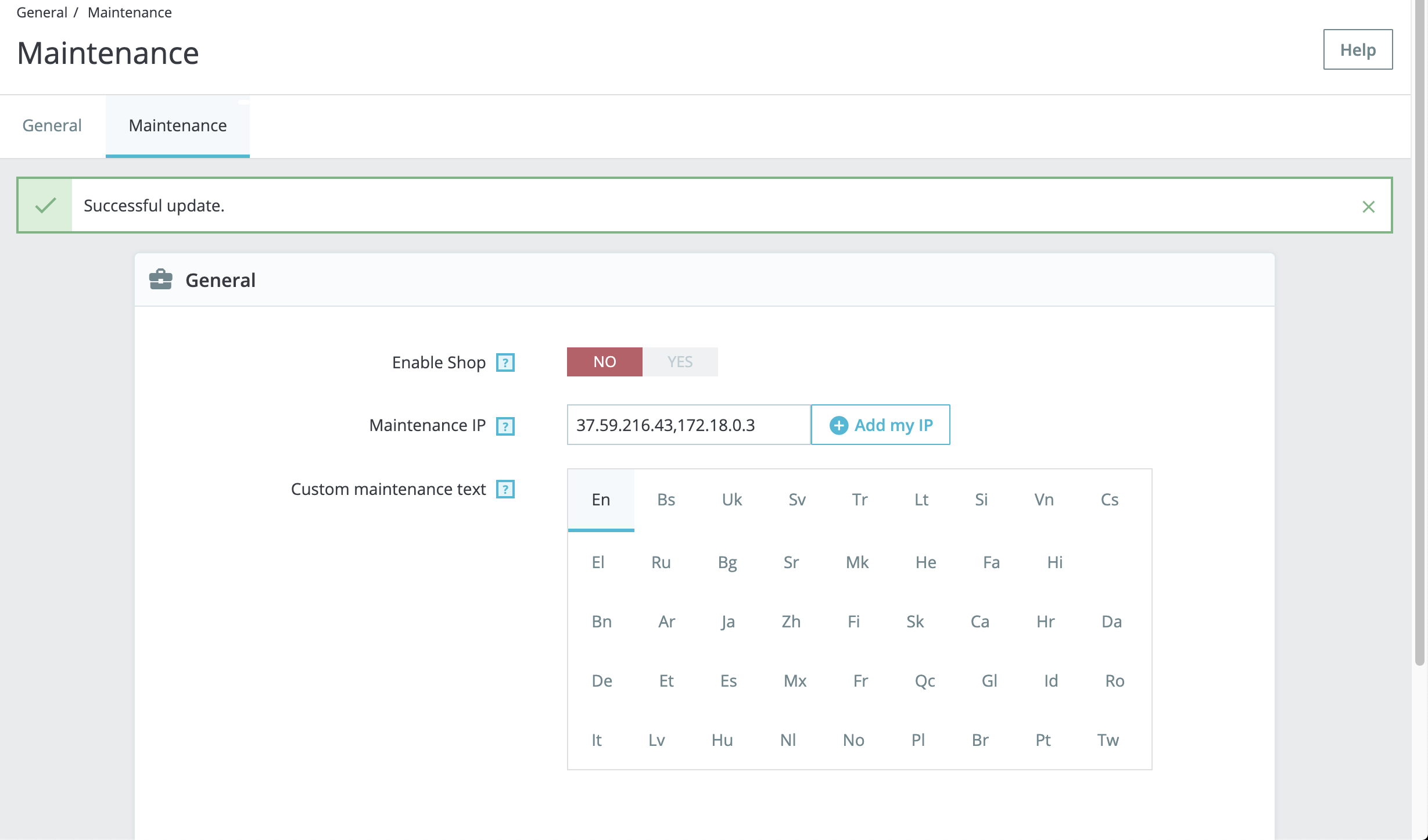Switch to the Ja language tab

[x=728, y=622]
